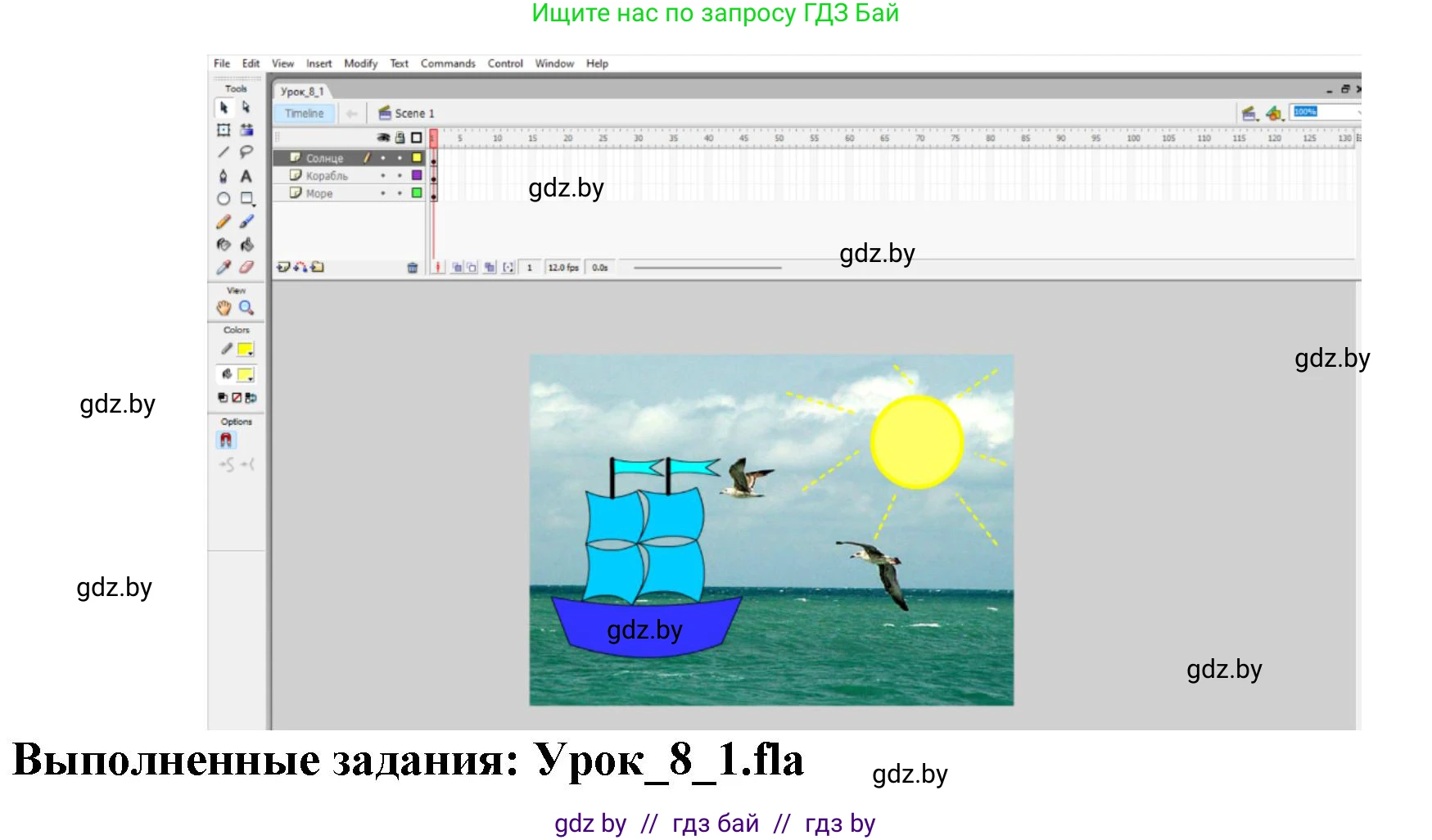This screenshot has width=1432, height=840.
Task: Select the Zoom magnifier tool
Action: 246,308
